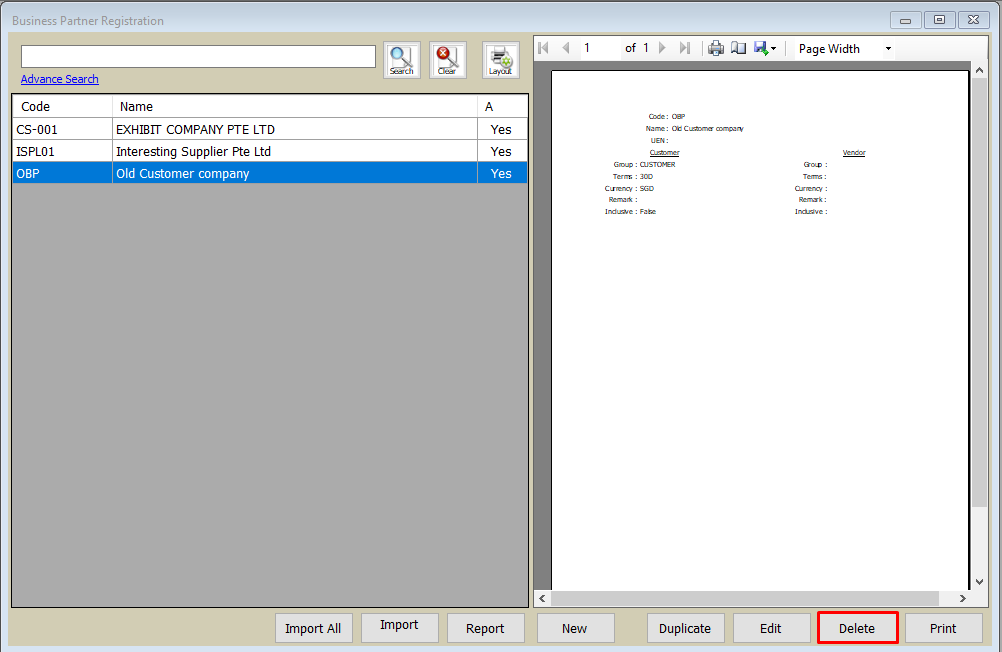Viewport: 1002px width, 652px height.
Task: Click the preview vertical scrollbar down arrow
Action: tap(977, 581)
